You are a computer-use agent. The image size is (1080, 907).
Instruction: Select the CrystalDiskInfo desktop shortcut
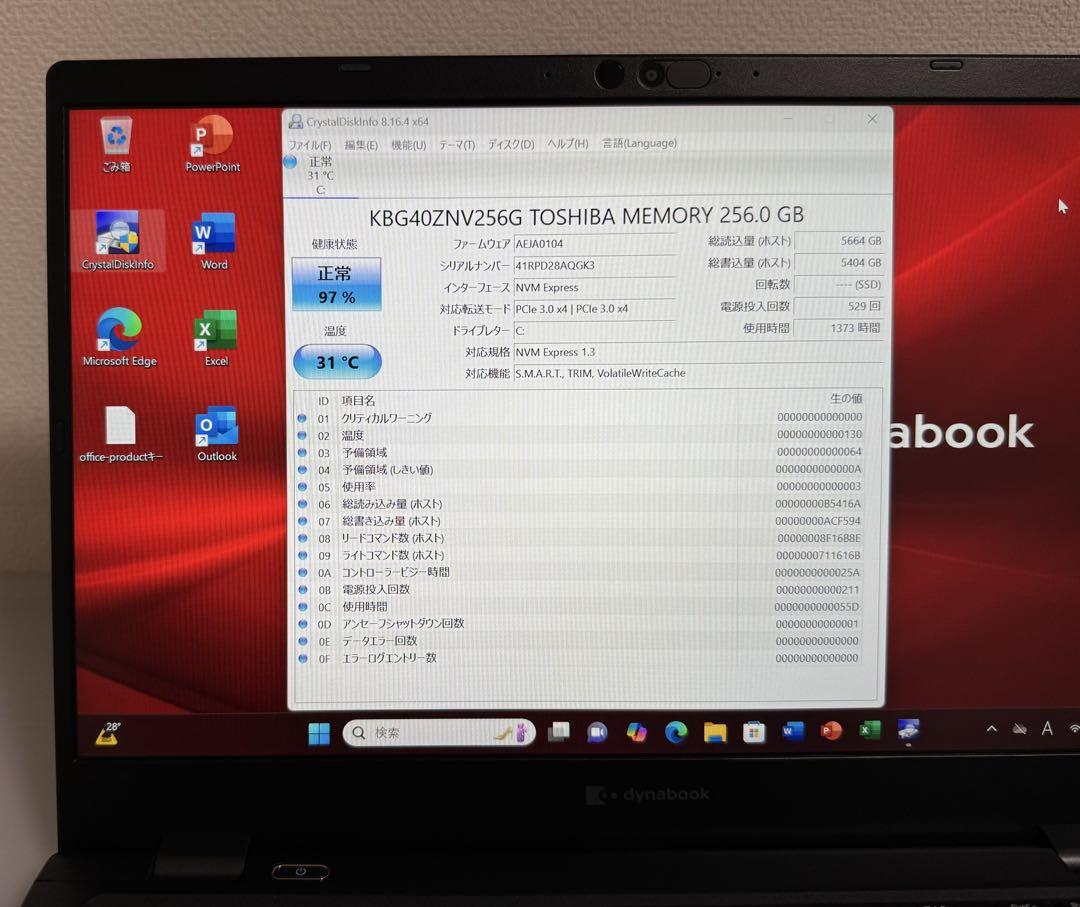coord(118,240)
